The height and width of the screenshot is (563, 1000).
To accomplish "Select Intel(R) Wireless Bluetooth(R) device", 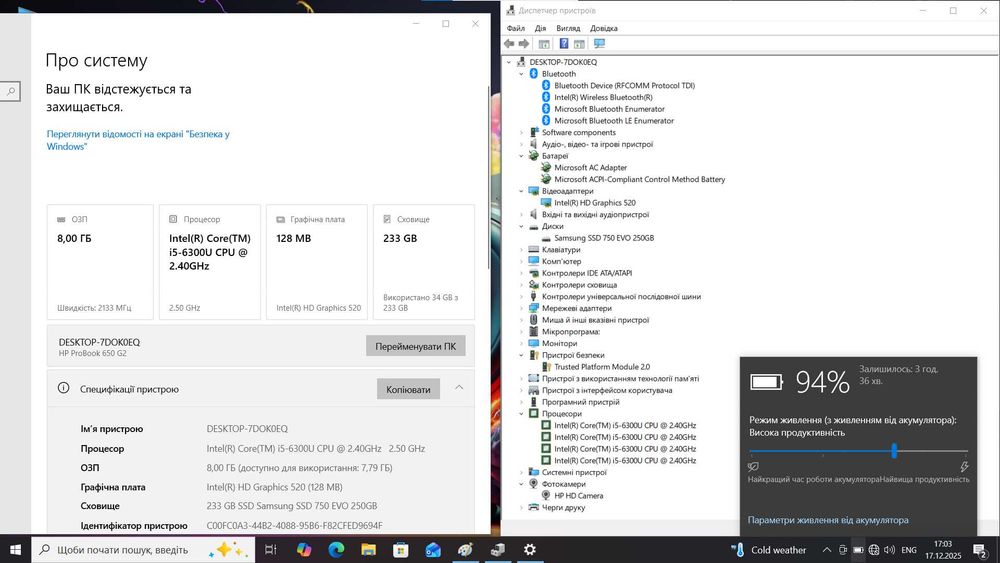I will tap(603, 98).
